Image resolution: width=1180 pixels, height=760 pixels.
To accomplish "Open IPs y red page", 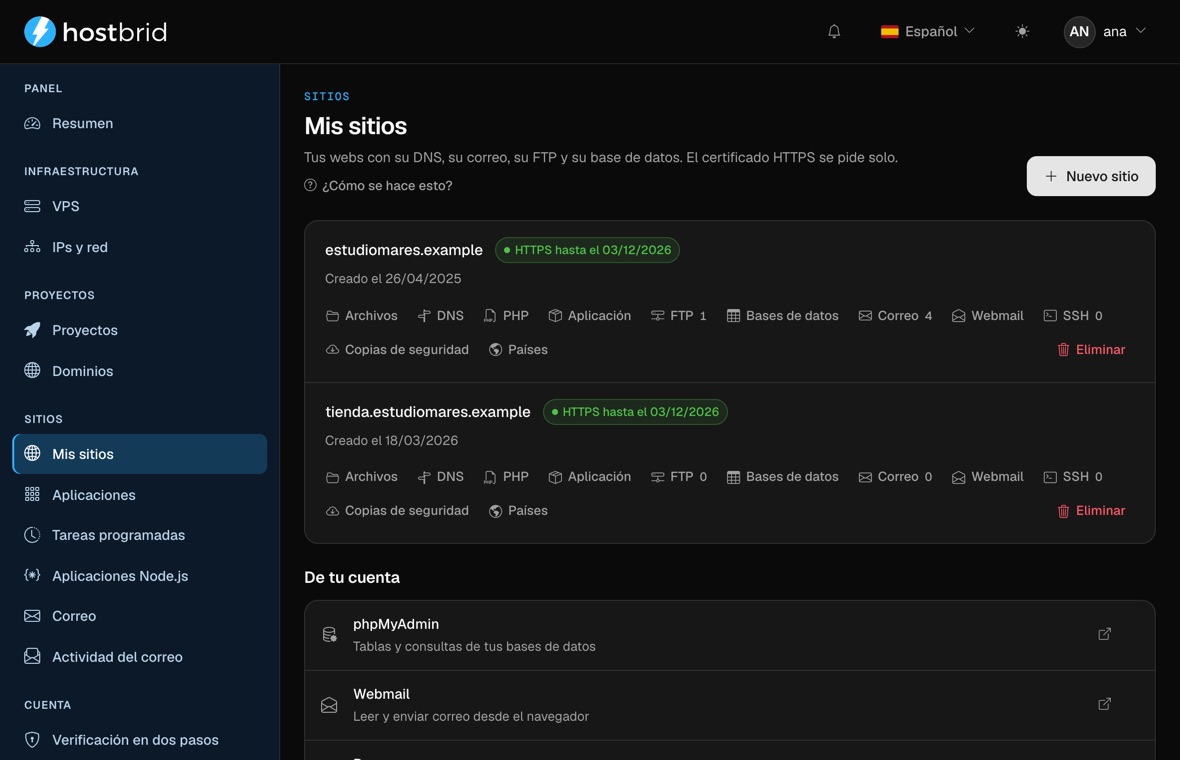I will (139, 247).
